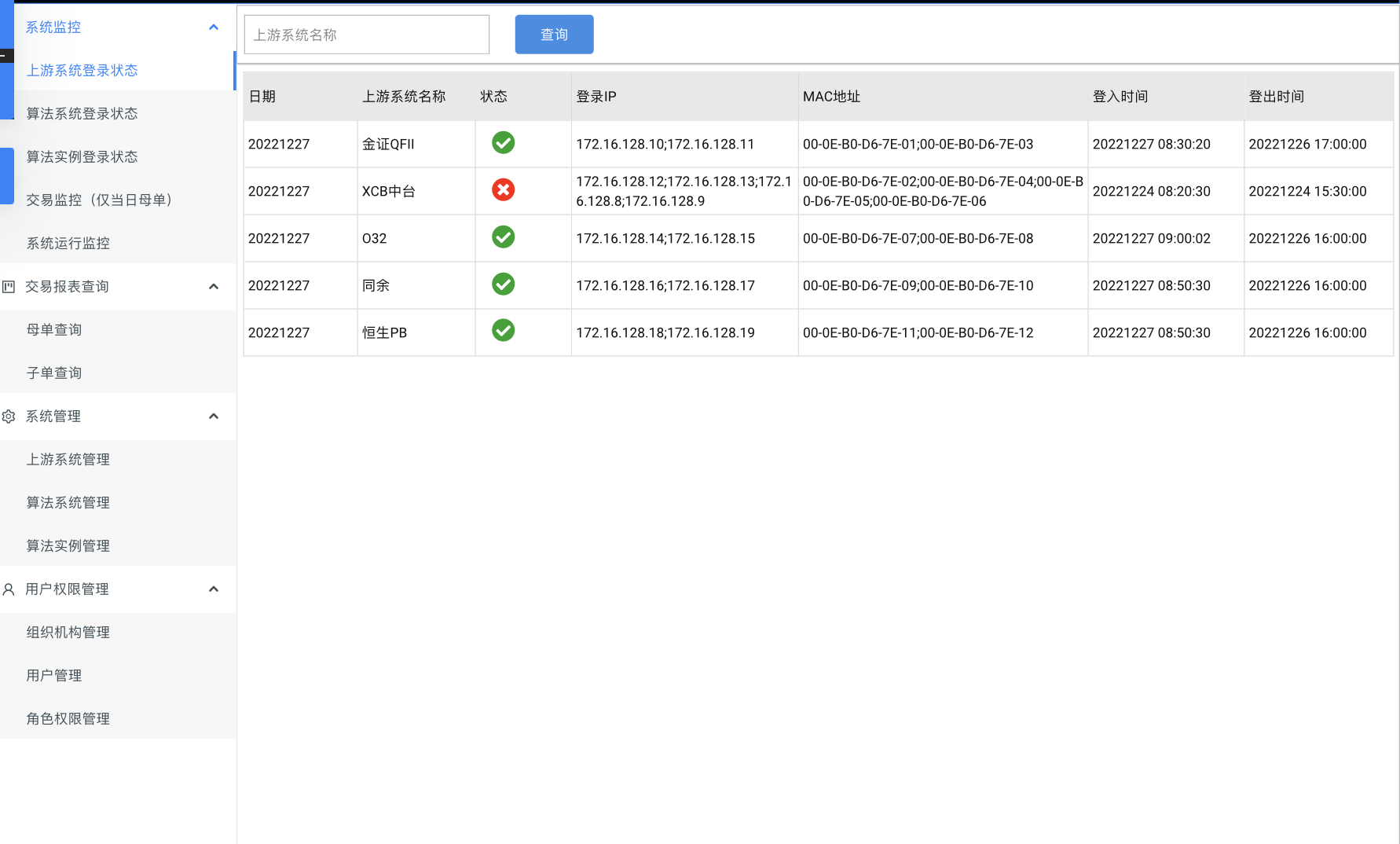Open 上游系统管理 menu item
The width and height of the screenshot is (1400, 844).
coord(118,460)
